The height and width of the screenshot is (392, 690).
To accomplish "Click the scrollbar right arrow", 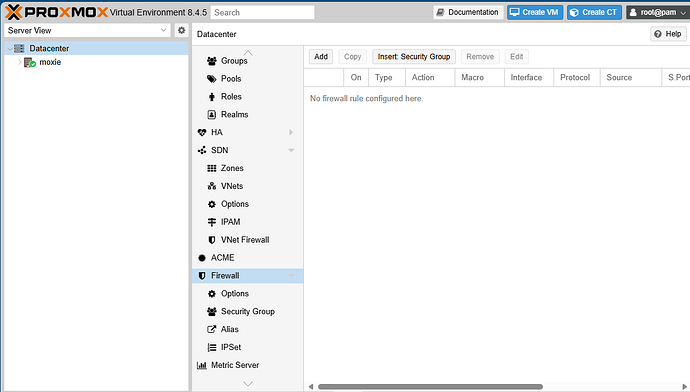I will coord(685,387).
